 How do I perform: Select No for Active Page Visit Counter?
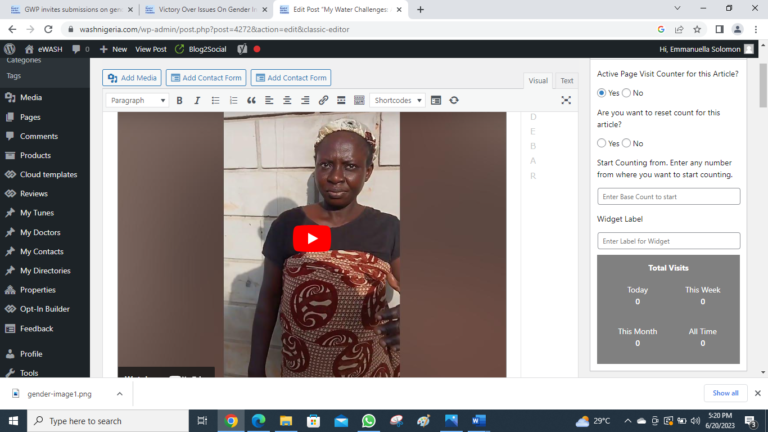(627, 93)
